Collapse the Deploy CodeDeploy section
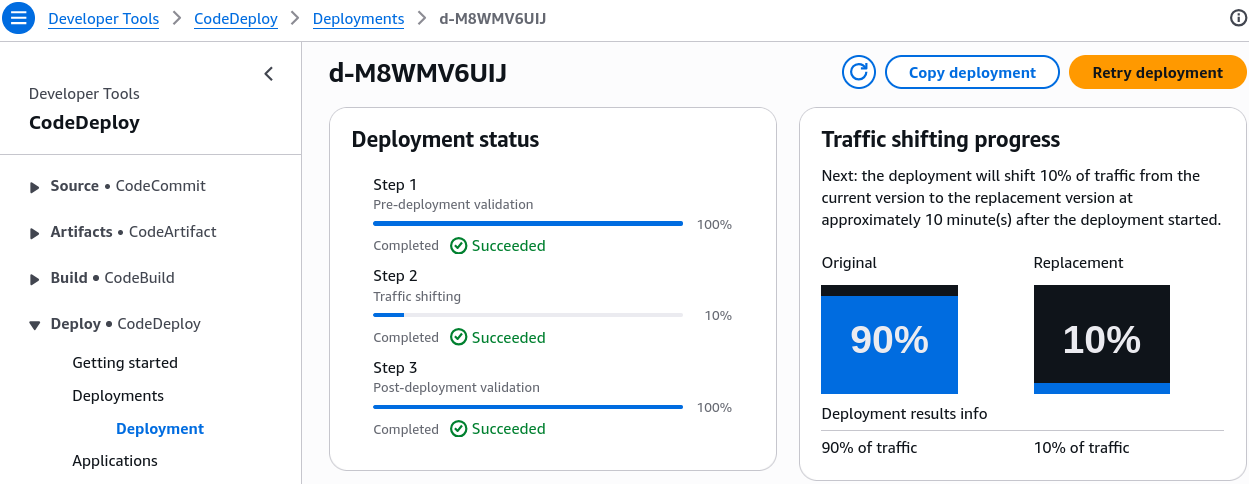This screenshot has width=1249, height=484. tap(36, 324)
